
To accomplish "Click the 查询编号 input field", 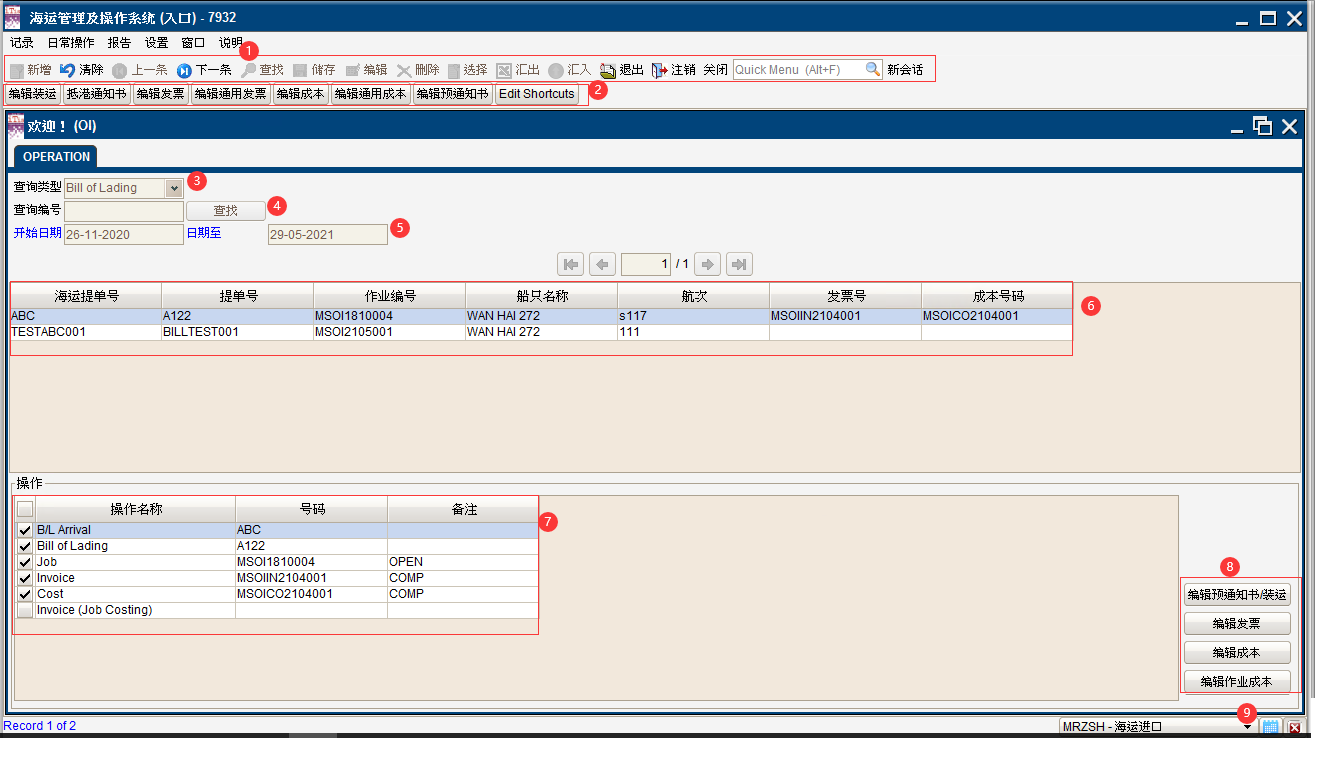I will [124, 211].
